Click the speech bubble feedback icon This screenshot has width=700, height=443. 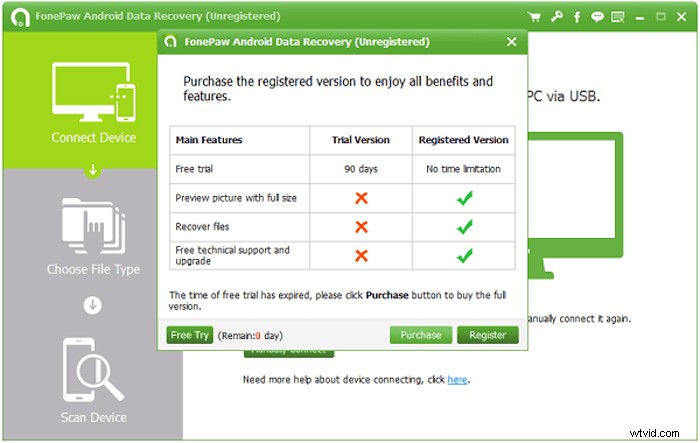tap(597, 17)
